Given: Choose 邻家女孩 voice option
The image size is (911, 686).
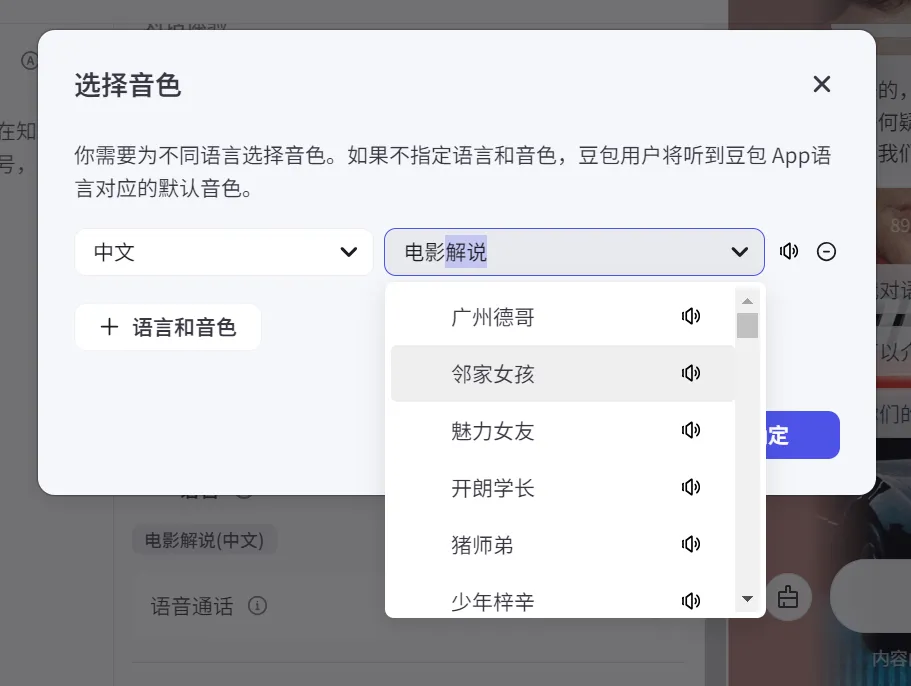Looking at the screenshot, I should pyautogui.click(x=493, y=374).
